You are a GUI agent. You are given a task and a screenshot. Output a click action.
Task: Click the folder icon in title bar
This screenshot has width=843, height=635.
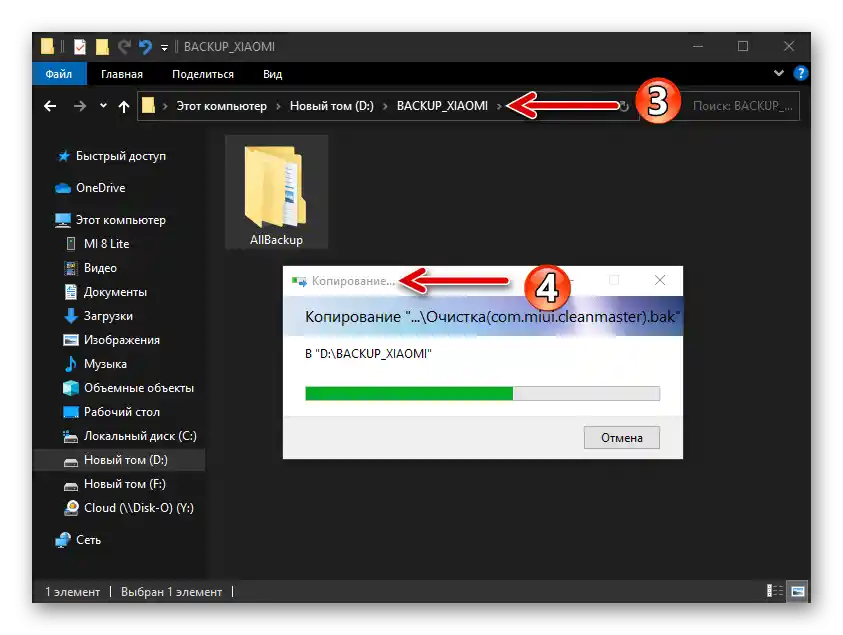pyautogui.click(x=47, y=47)
